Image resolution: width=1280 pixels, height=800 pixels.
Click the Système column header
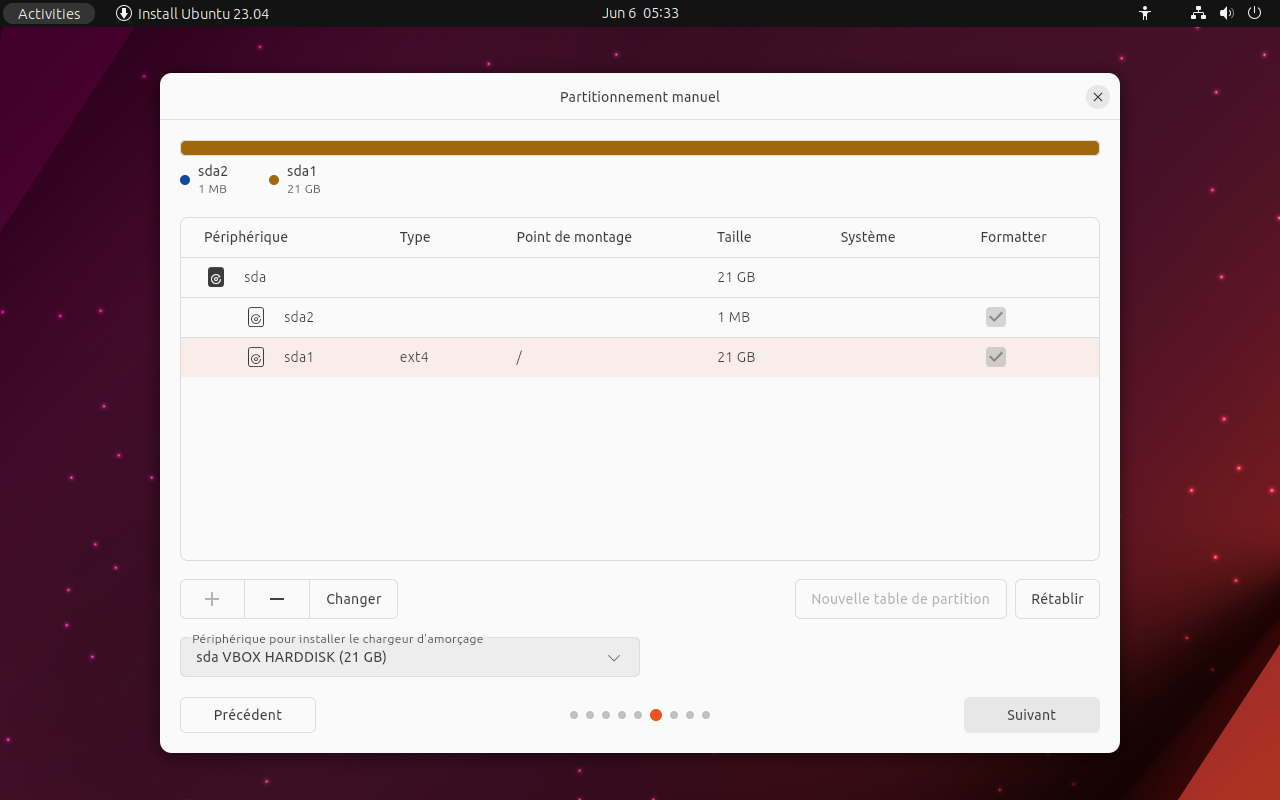click(868, 237)
